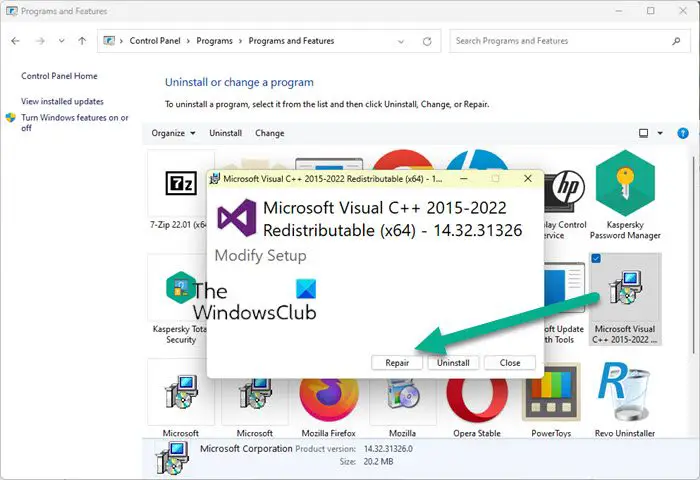Image resolution: width=700 pixels, height=480 pixels.
Task: Select the 7-Zip program icon
Action: coord(181,184)
